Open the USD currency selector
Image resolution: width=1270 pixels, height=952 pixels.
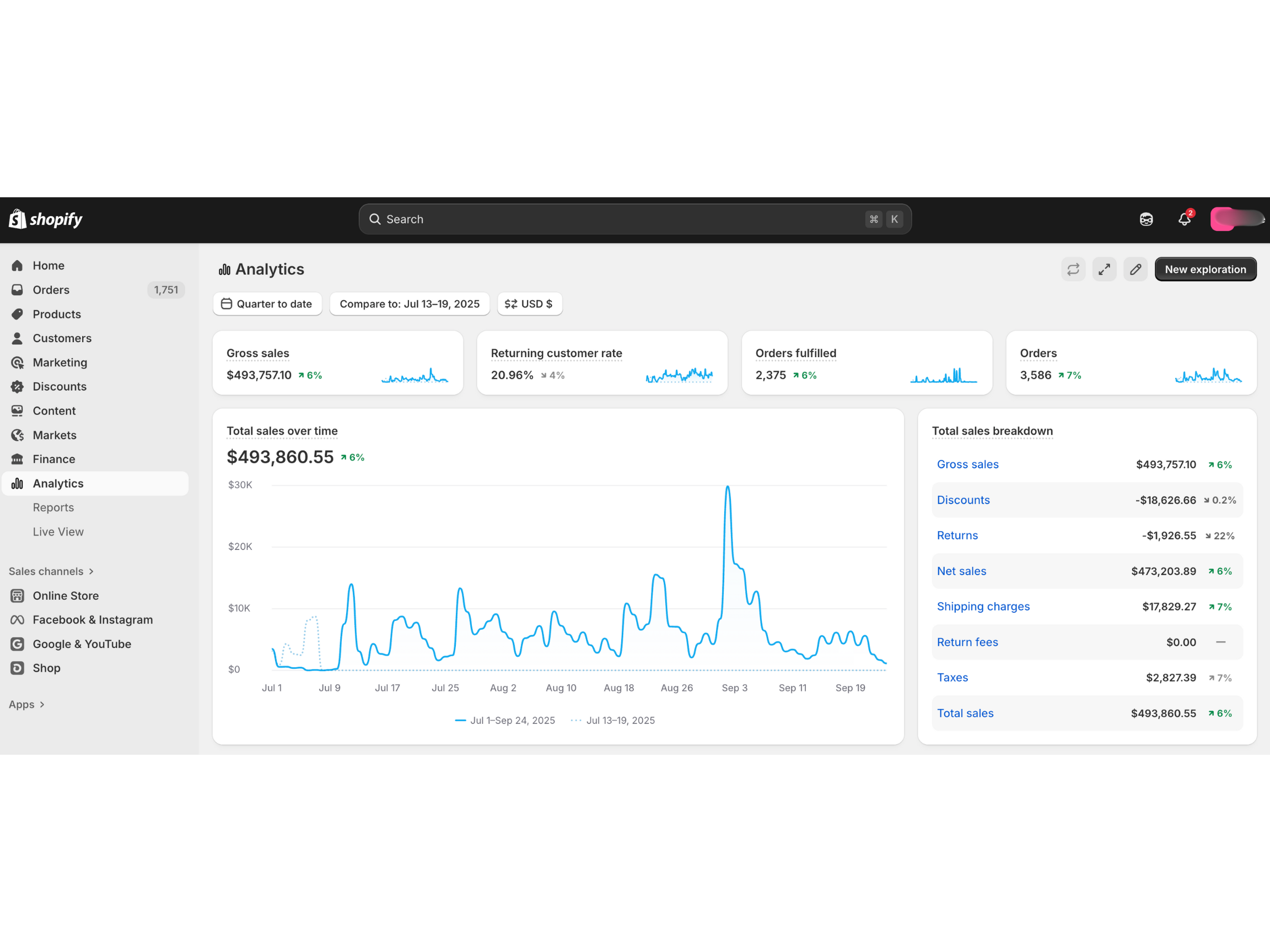[529, 304]
